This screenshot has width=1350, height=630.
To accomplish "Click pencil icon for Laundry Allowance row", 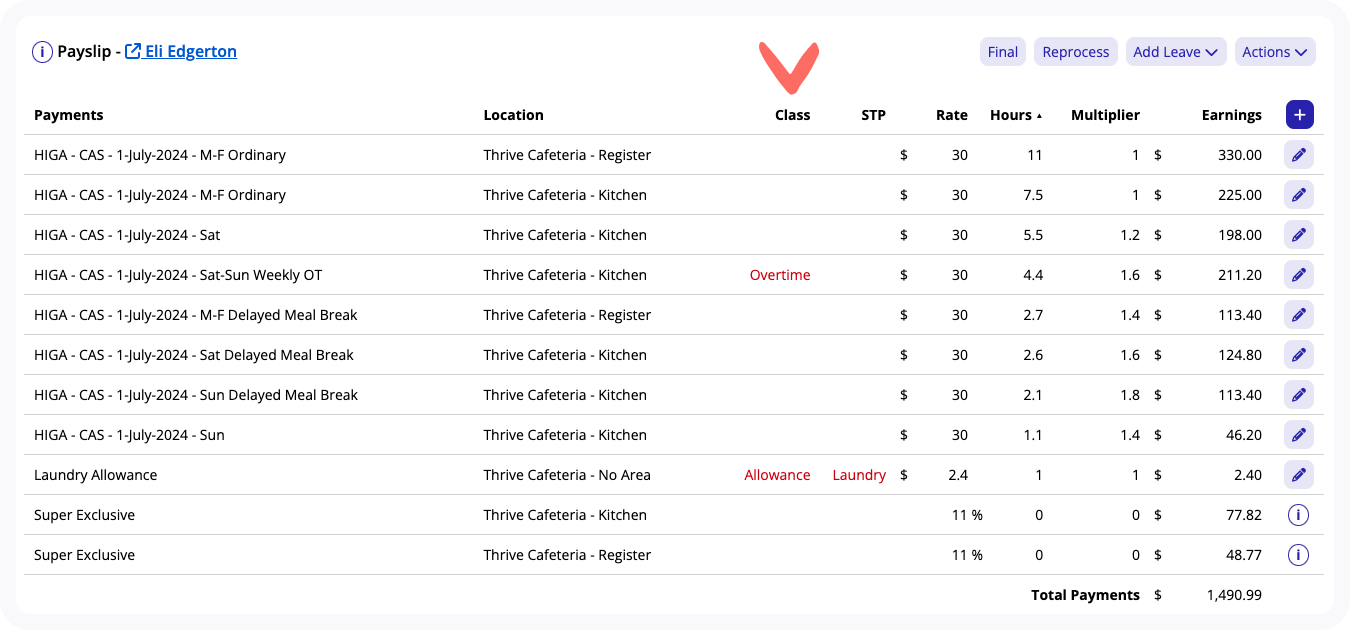I will (1298, 475).
